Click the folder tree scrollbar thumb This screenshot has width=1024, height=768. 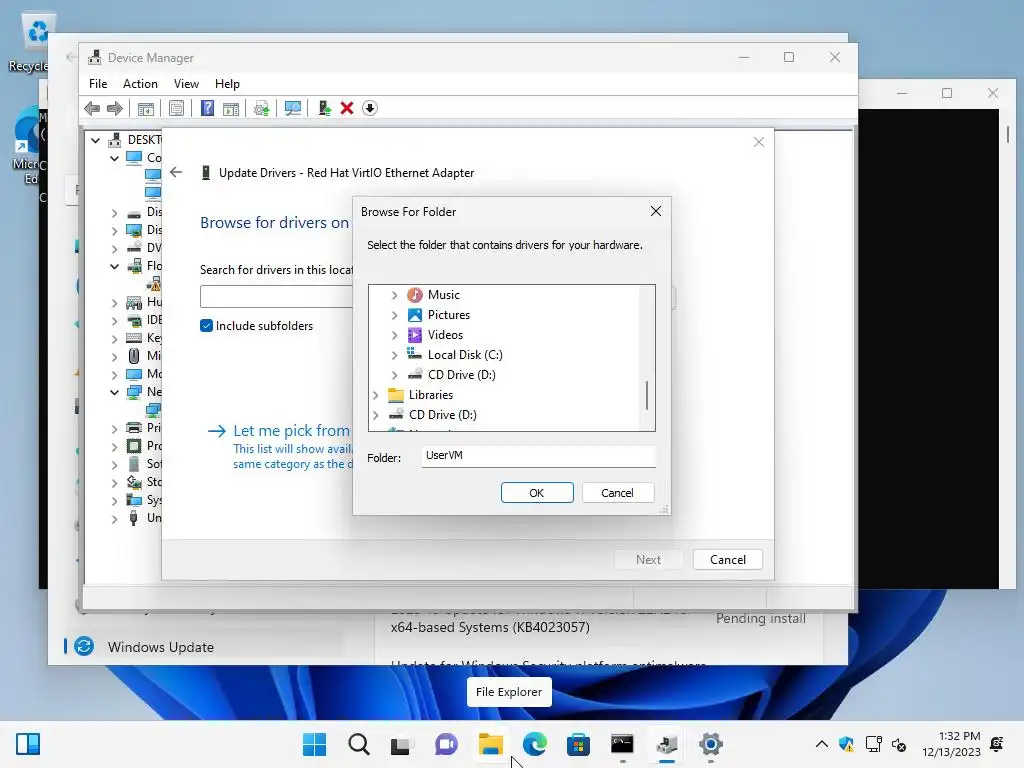click(x=647, y=395)
